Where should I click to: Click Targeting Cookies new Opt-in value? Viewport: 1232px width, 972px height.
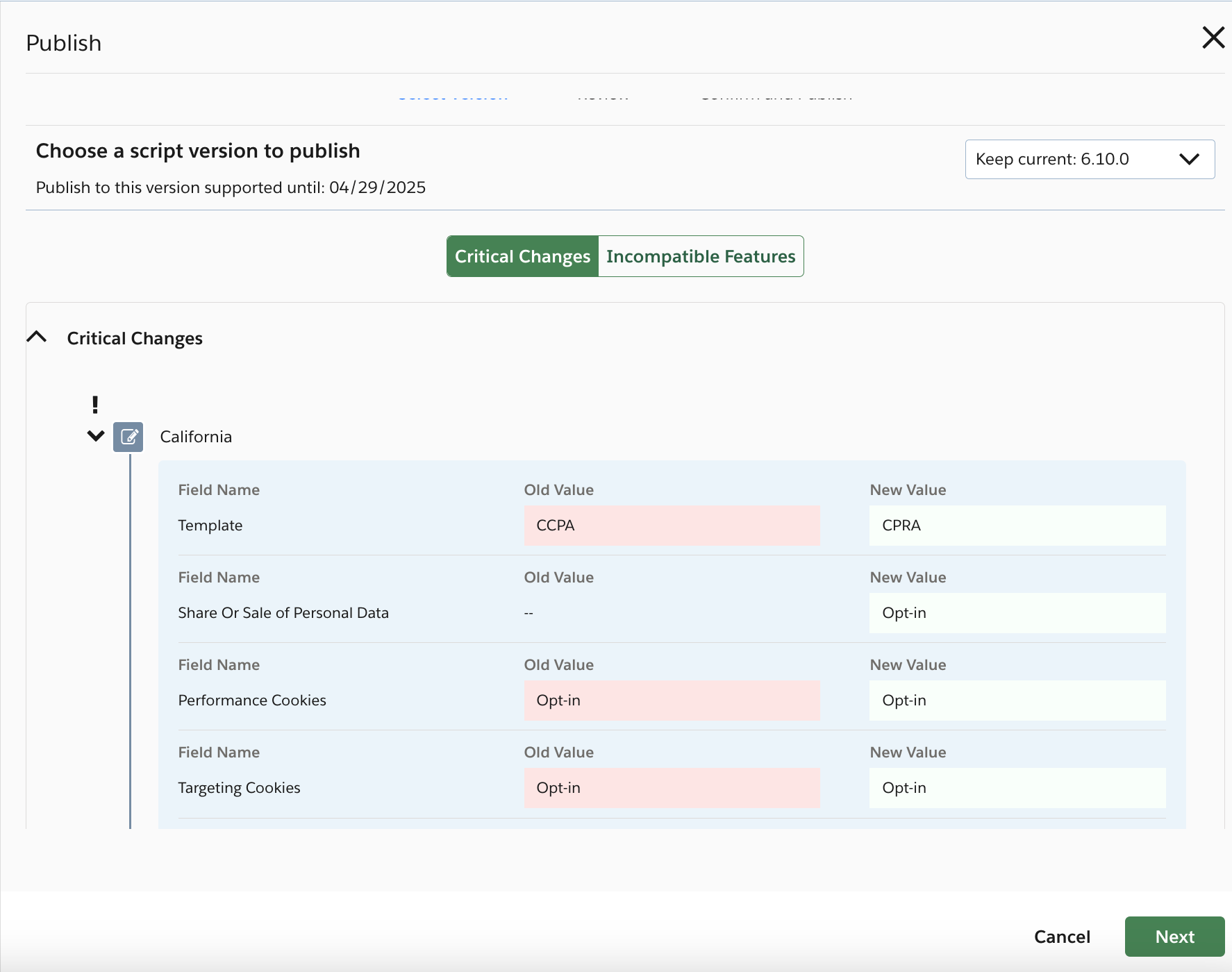tap(1017, 788)
